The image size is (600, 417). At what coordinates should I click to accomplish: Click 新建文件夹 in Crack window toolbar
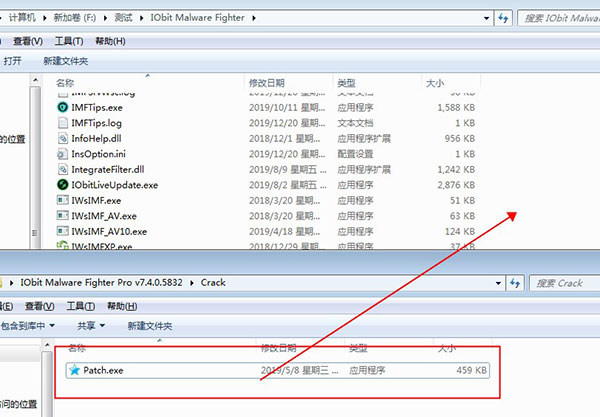point(150,326)
